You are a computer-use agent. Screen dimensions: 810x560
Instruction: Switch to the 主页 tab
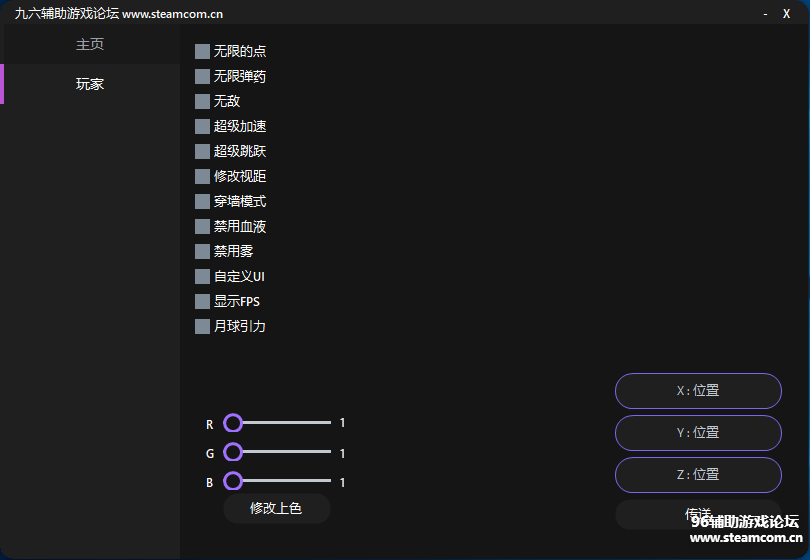90,44
